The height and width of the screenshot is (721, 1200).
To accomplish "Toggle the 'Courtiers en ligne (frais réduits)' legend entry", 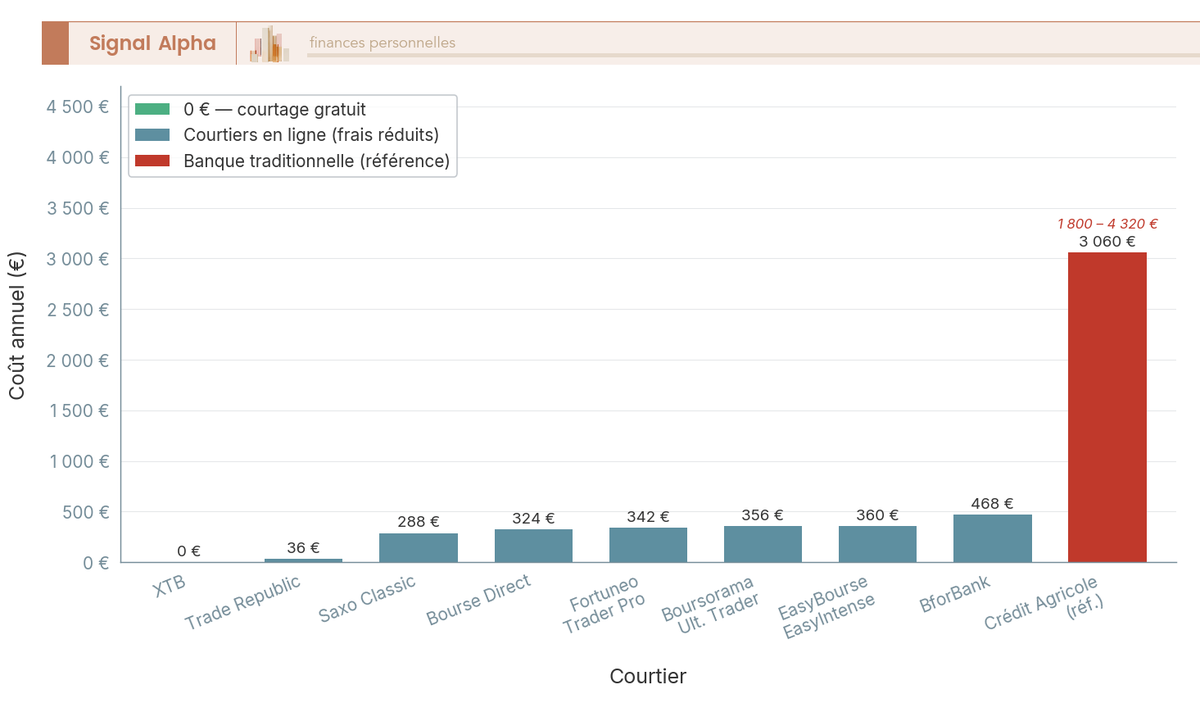I will [311, 134].
